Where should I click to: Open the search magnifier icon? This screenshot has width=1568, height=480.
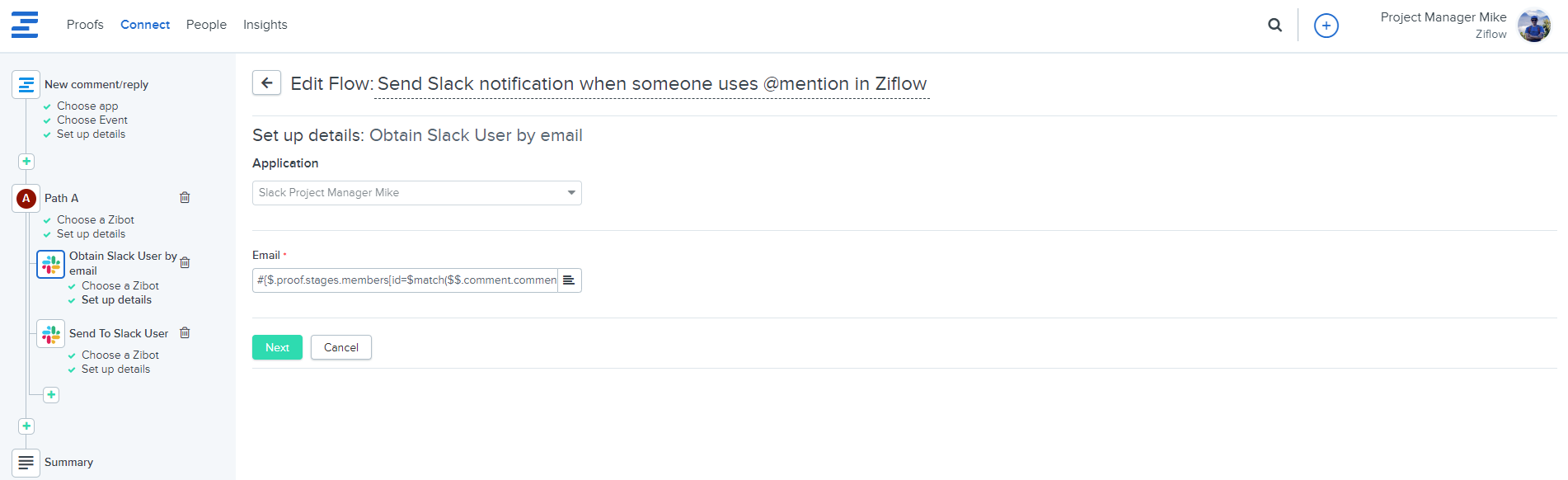coord(1275,25)
